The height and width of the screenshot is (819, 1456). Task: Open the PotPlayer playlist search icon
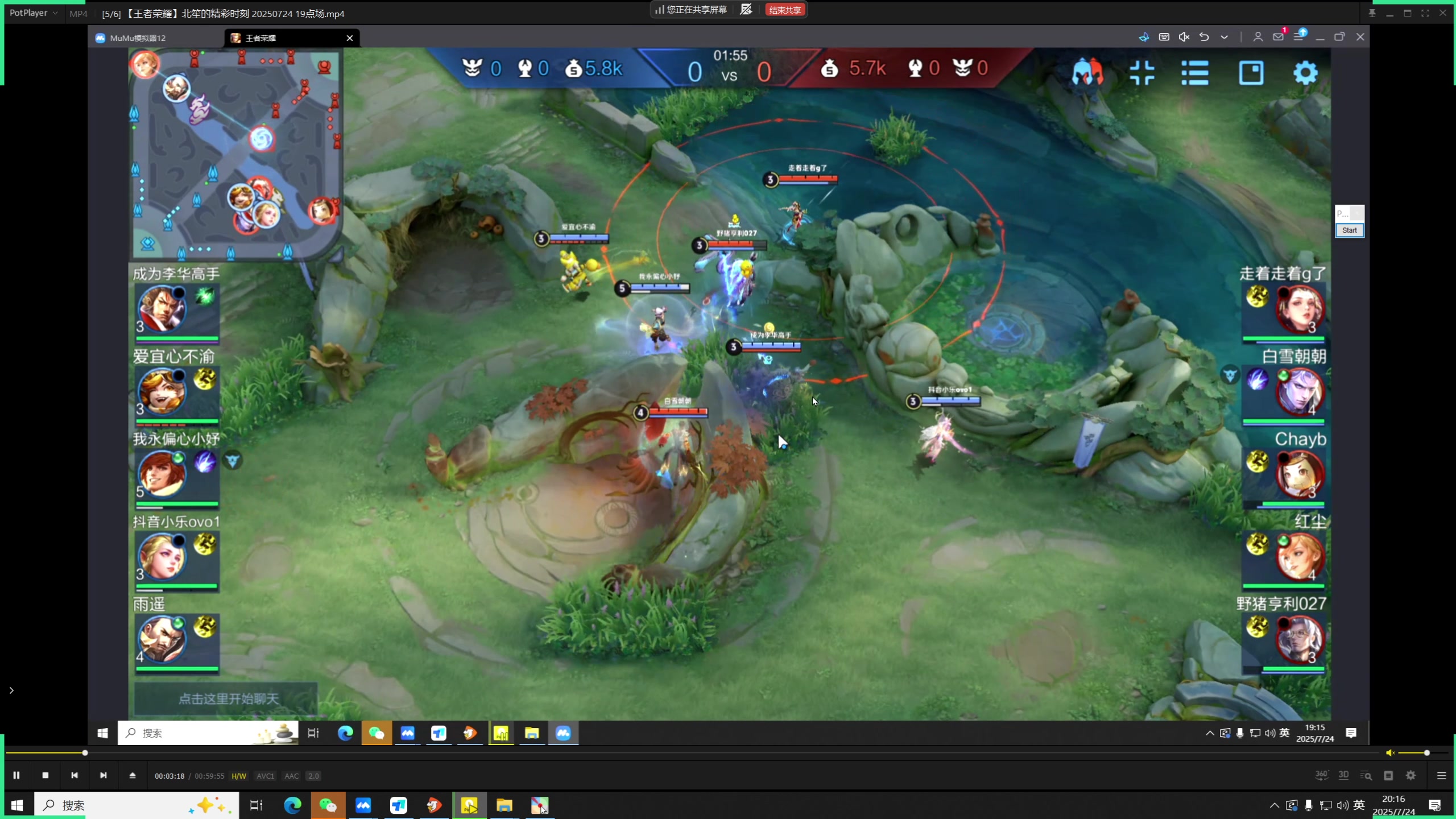tap(1366, 775)
